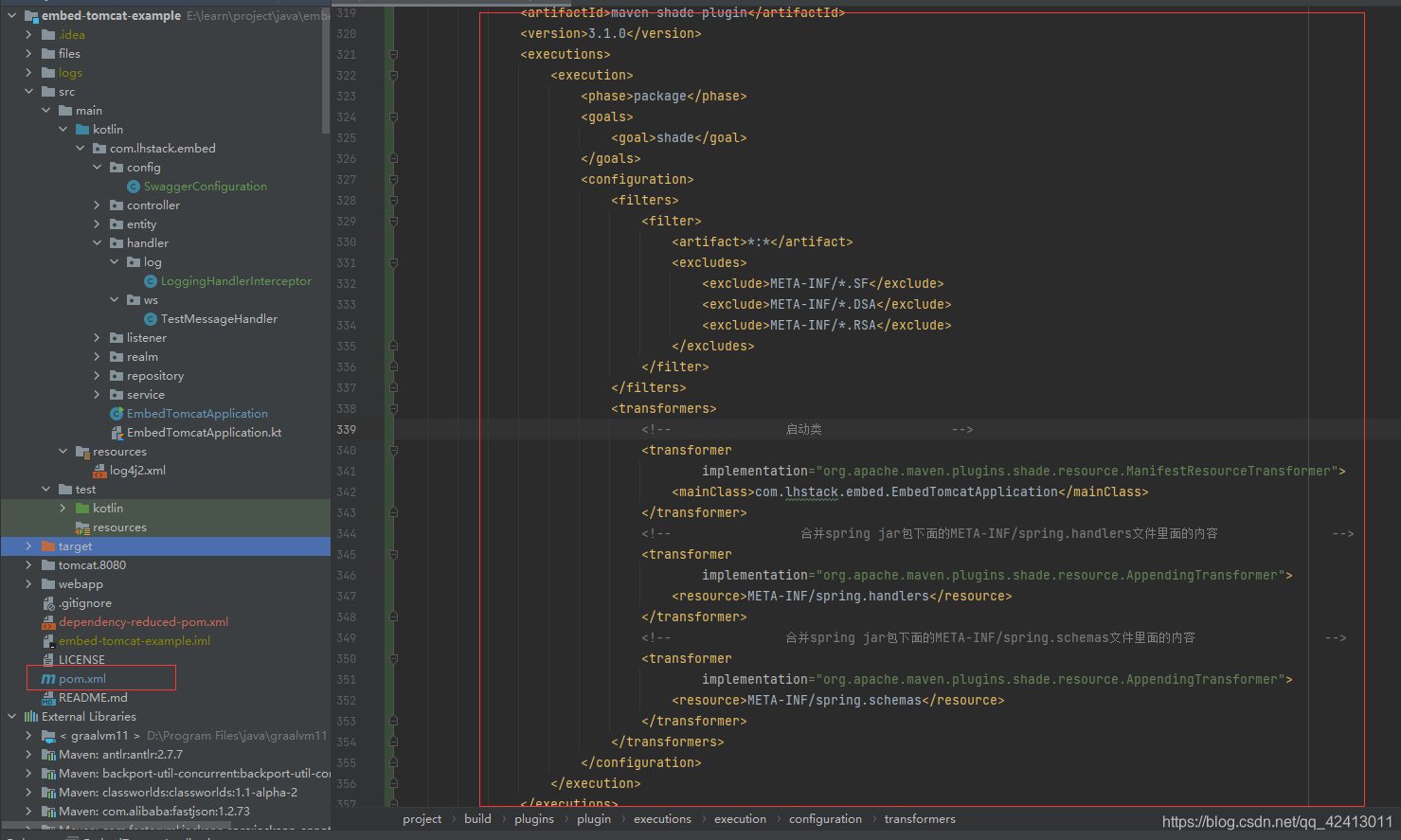
Task: Click the fold marker on line 321
Action: [x=393, y=55]
